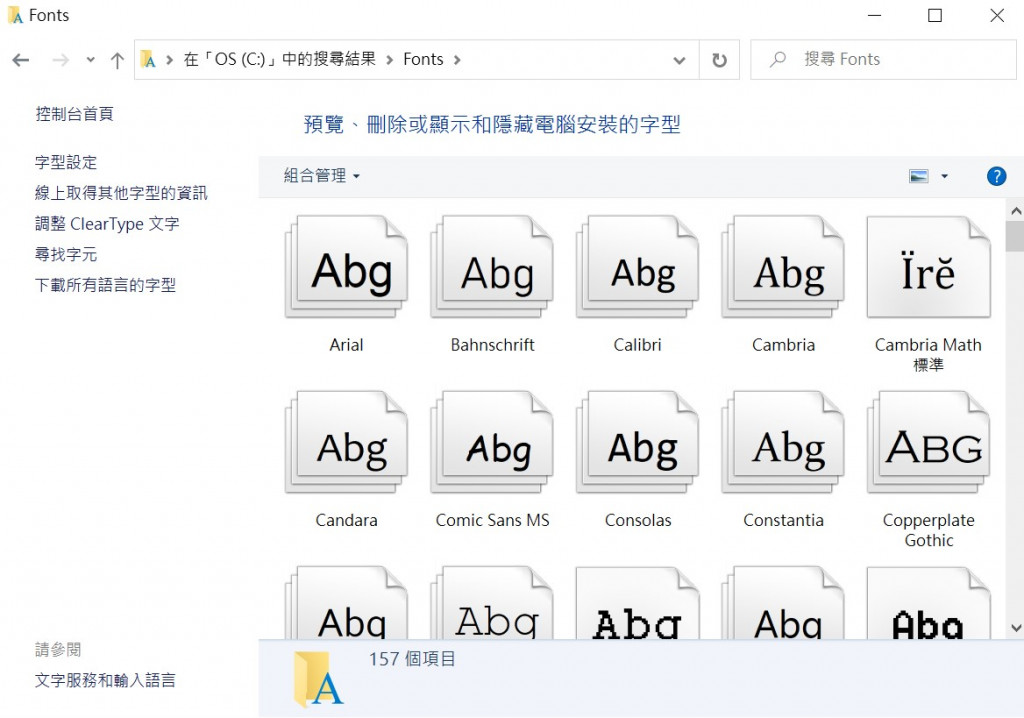Open 調整 ClearType 文字 link
The image size is (1024, 718).
[107, 223]
